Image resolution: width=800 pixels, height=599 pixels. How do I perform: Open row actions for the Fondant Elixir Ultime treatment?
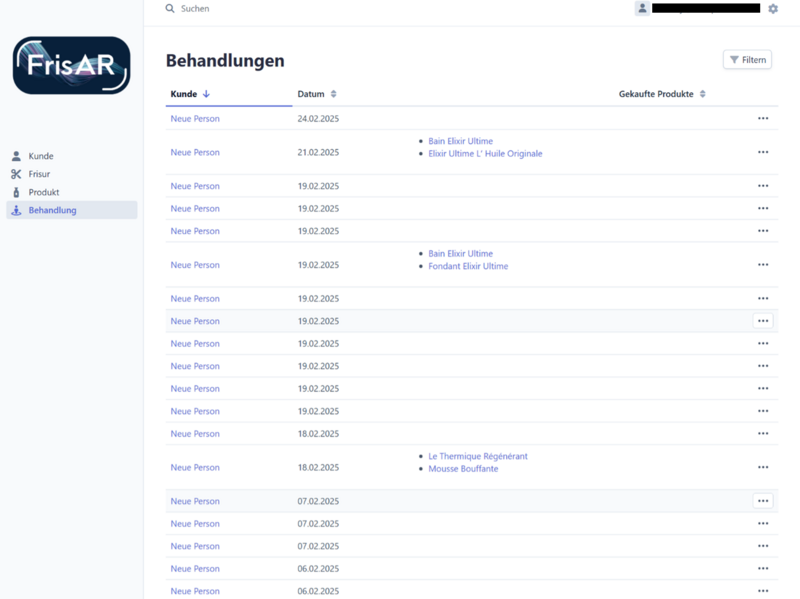[763, 265]
